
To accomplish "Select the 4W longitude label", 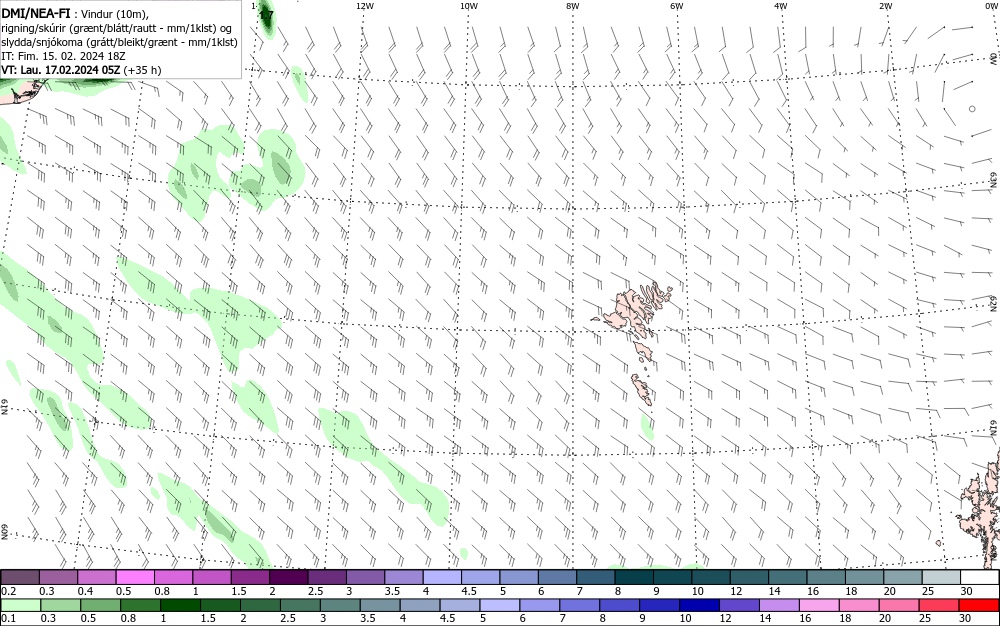I will (x=781, y=6).
